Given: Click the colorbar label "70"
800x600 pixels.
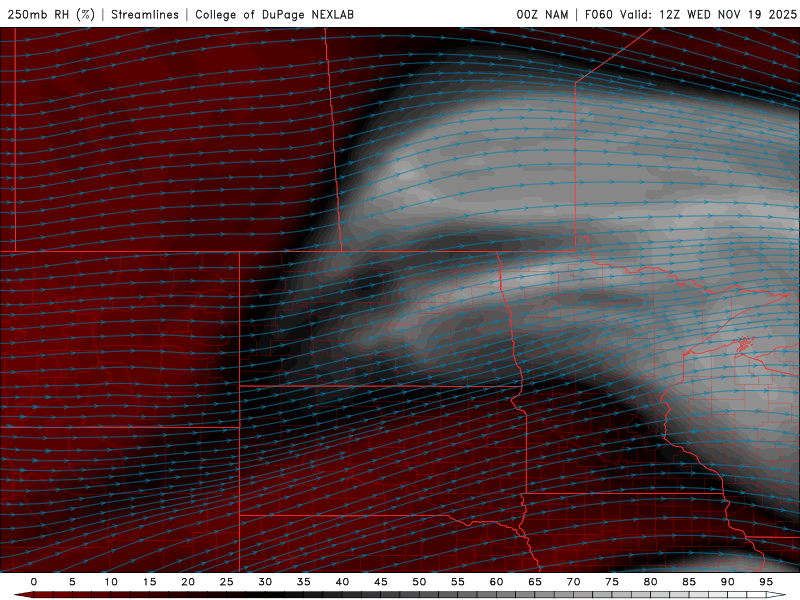Looking at the screenshot, I should click(x=573, y=582).
